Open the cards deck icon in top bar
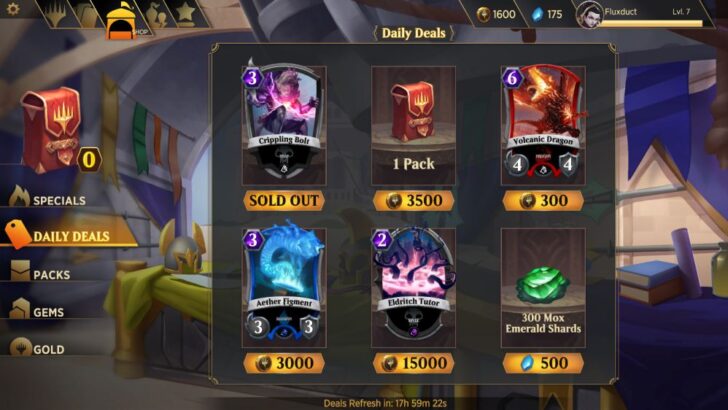728x410 pixels. [88, 14]
